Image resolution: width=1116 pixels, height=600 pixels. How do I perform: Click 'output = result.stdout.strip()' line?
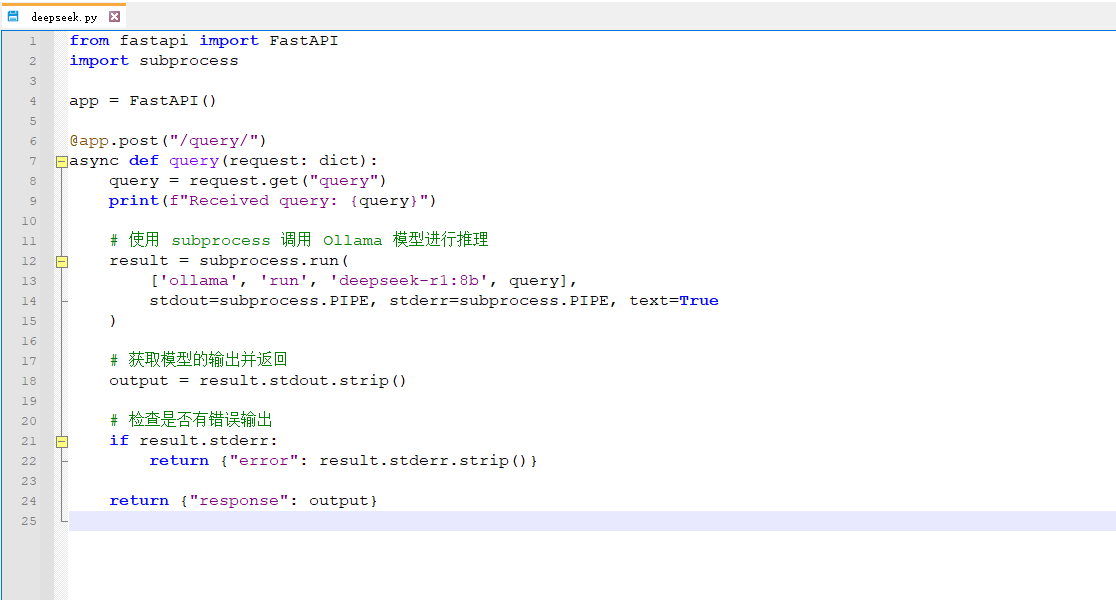[258, 381]
